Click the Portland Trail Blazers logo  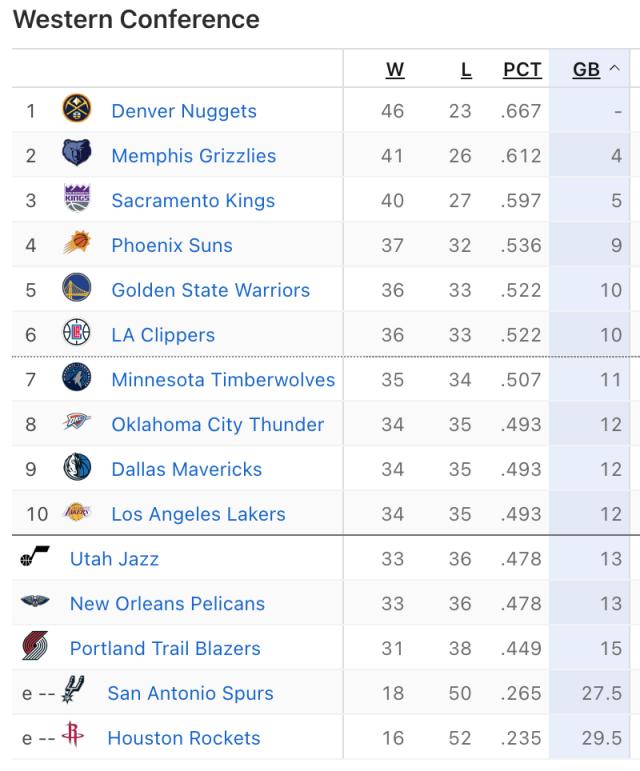click(x=35, y=648)
